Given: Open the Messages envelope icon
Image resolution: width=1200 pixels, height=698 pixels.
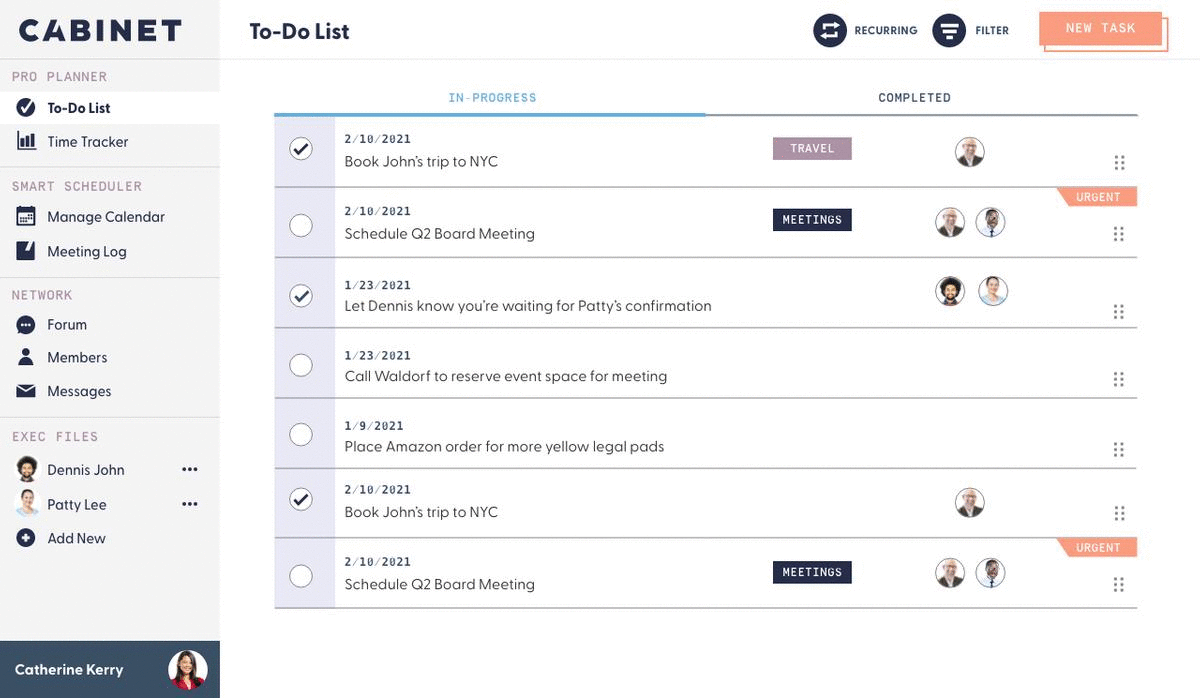Looking at the screenshot, I should (27, 391).
